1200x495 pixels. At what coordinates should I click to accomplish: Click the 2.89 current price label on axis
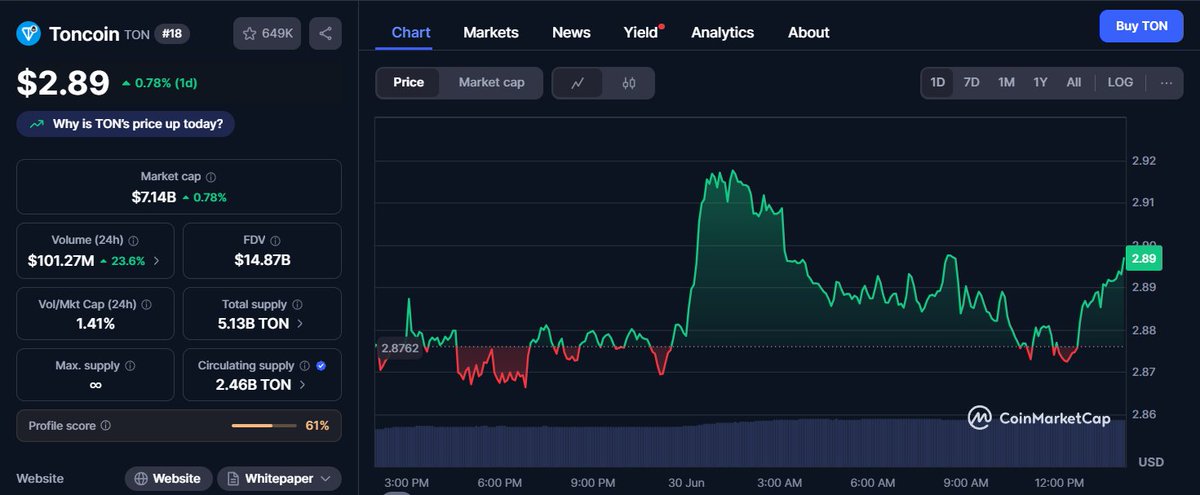(x=1142, y=259)
